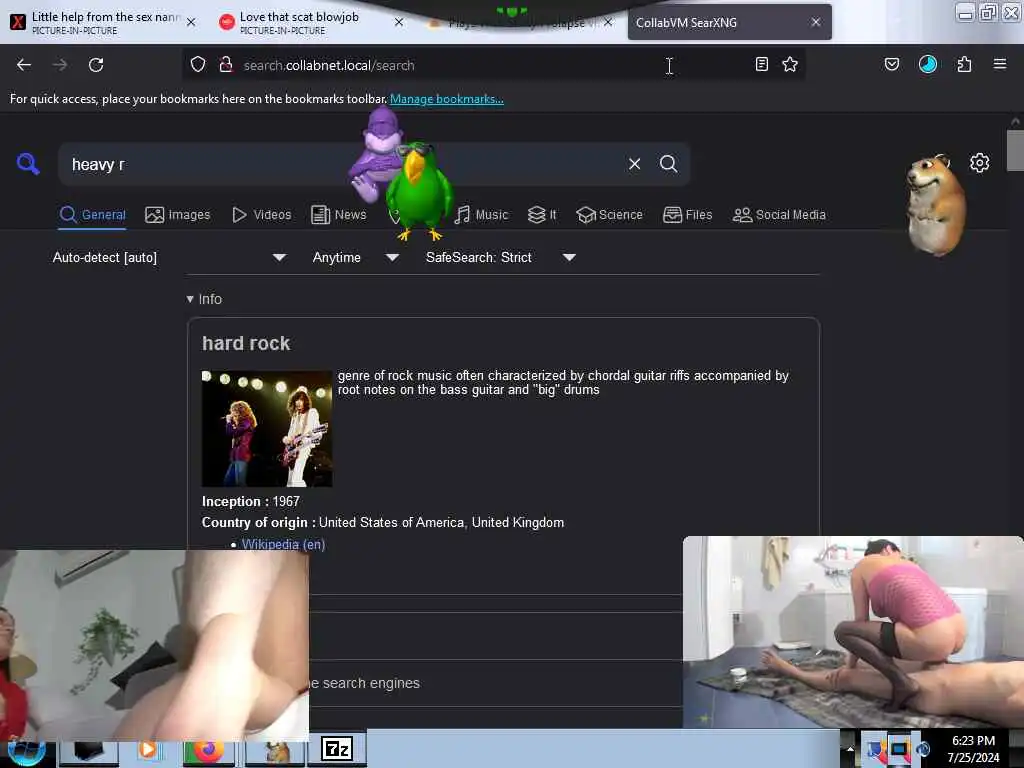Screen dimensions: 1024x768
Task: Open the extensions puzzle icon
Action: 964,64
